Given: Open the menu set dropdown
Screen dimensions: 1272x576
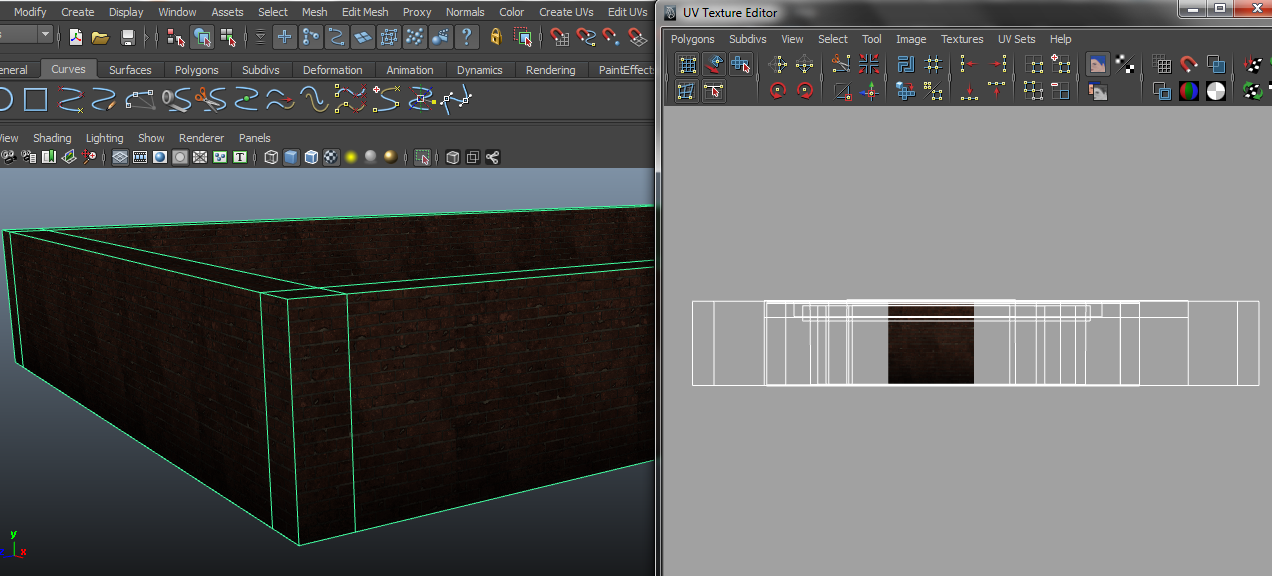Looking at the screenshot, I should tap(45, 35).
